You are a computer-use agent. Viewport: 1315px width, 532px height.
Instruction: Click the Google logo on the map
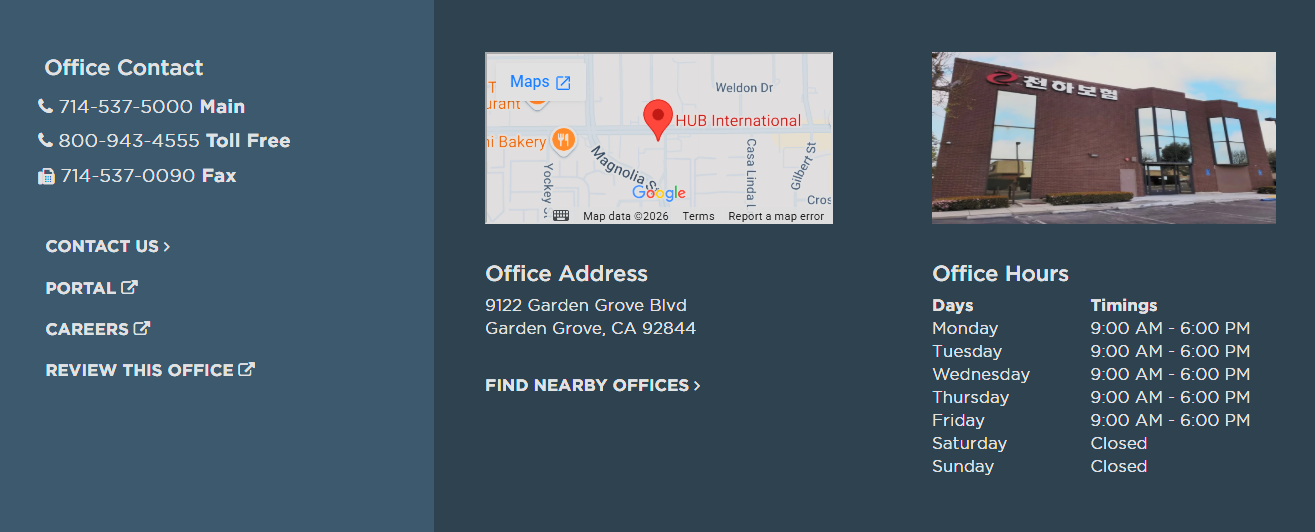click(659, 193)
